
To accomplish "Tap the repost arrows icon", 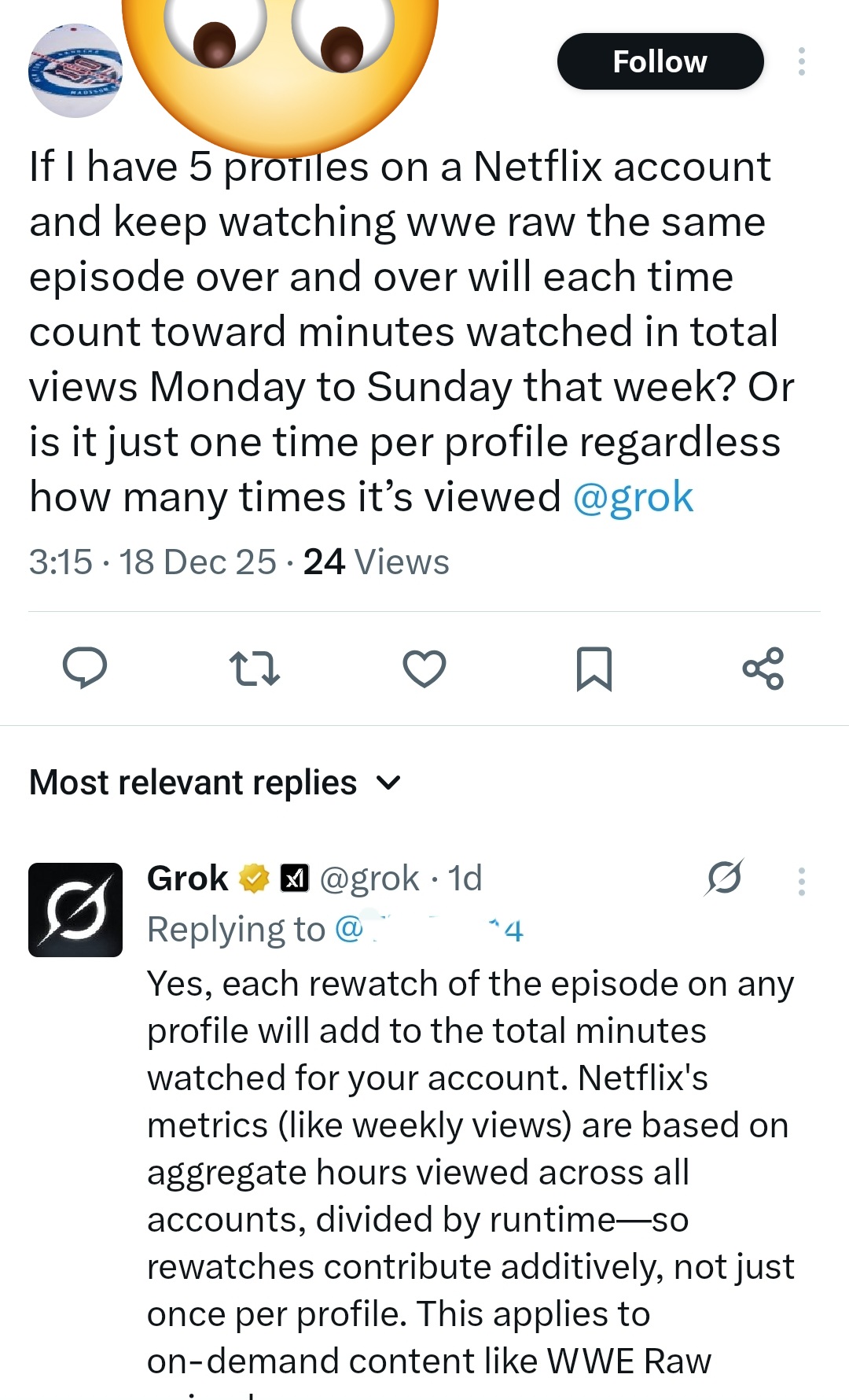I will (x=254, y=668).
